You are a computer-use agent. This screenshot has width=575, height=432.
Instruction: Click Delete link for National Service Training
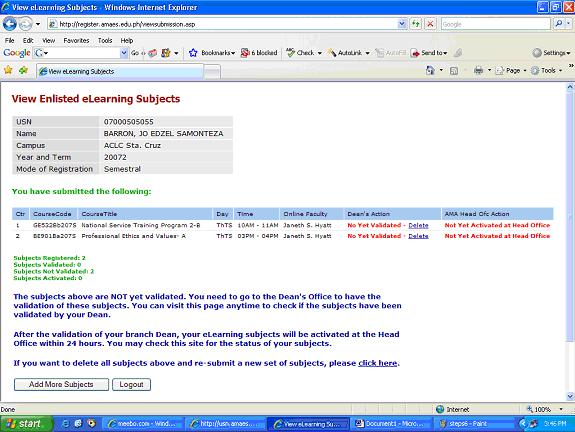click(418, 225)
